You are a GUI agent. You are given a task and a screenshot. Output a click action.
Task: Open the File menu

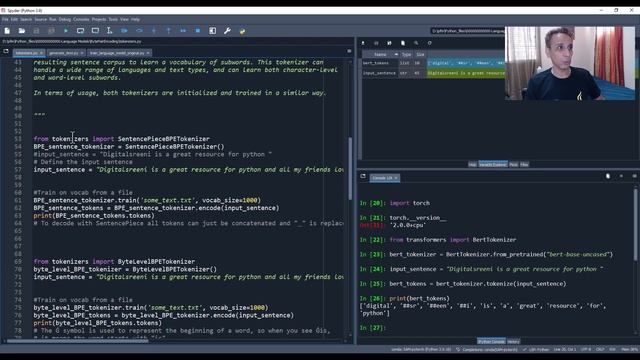(x=5, y=19)
